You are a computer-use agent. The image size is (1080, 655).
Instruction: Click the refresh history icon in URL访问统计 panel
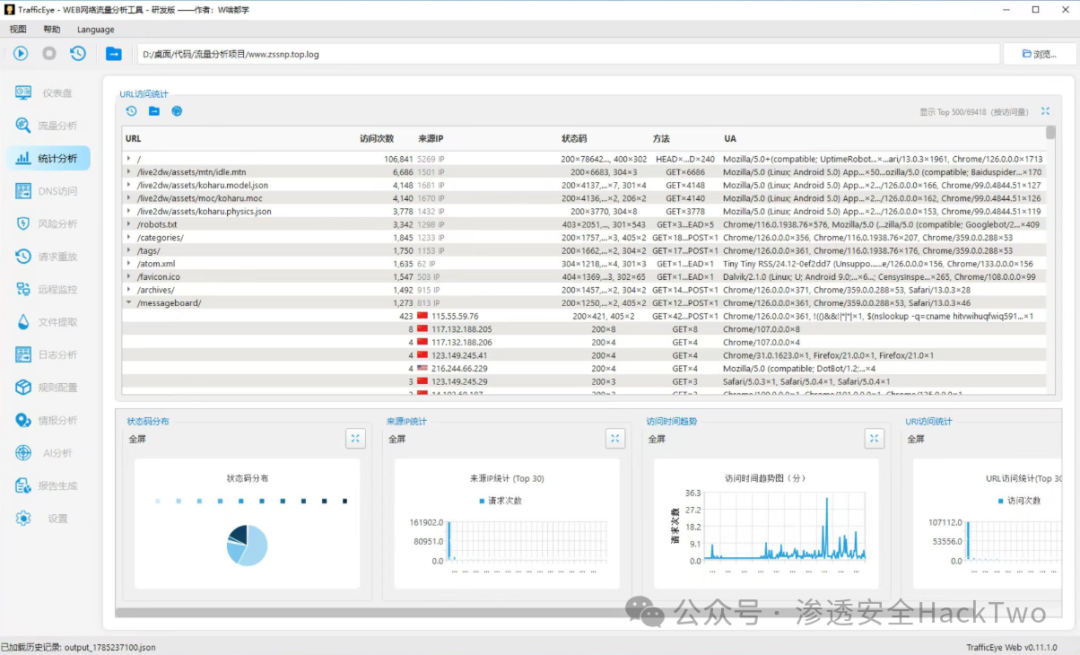(x=132, y=111)
